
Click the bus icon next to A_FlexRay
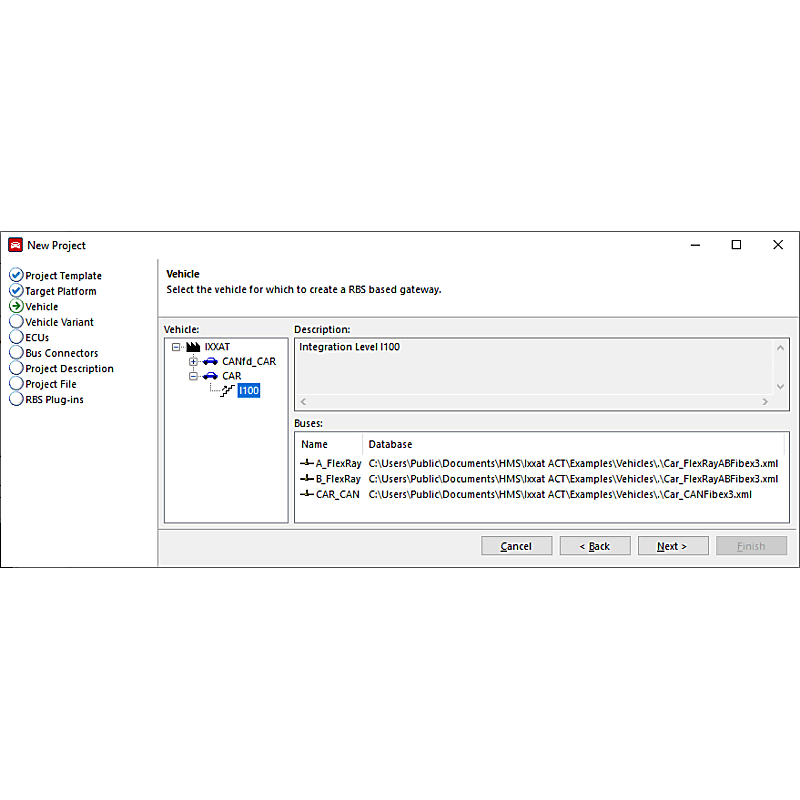(x=308, y=463)
